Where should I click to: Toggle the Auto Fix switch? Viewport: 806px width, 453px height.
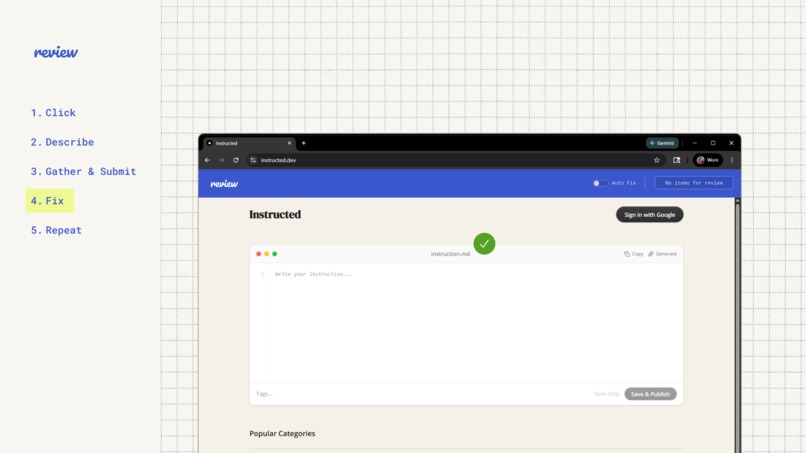pyautogui.click(x=600, y=183)
